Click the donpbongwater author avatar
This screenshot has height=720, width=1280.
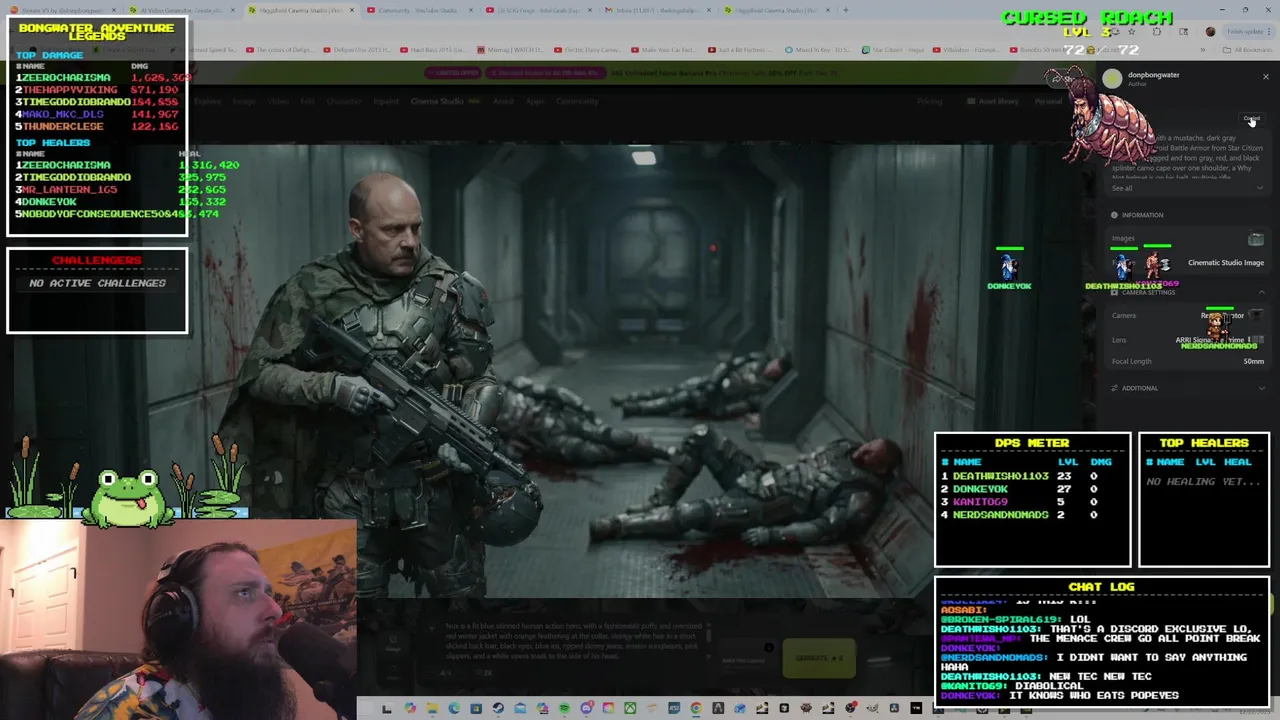[x=1112, y=79]
